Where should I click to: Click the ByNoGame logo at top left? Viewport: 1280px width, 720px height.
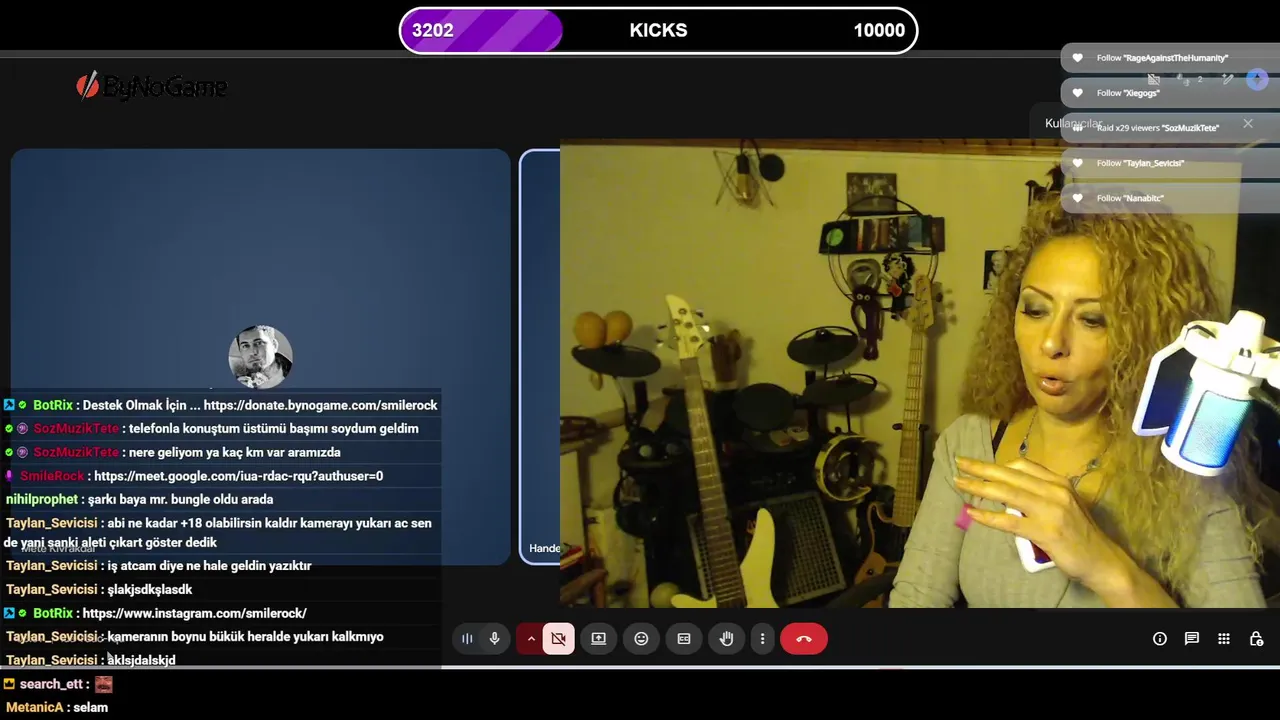pyautogui.click(x=152, y=87)
